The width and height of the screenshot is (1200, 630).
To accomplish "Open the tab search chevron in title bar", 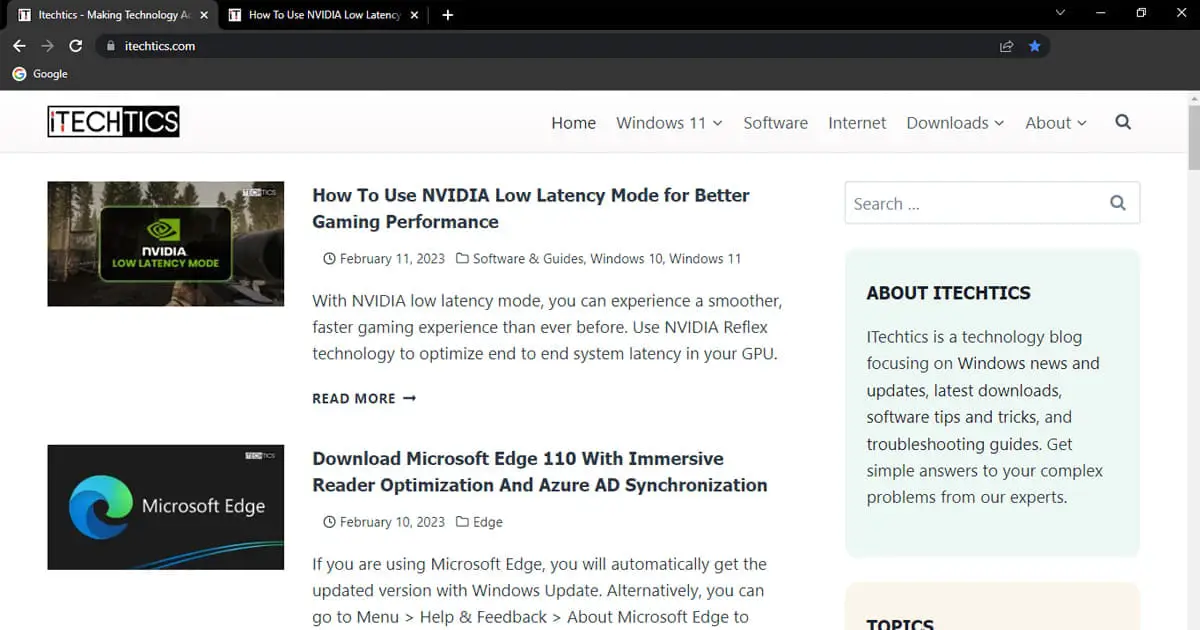I will pyautogui.click(x=1061, y=13).
